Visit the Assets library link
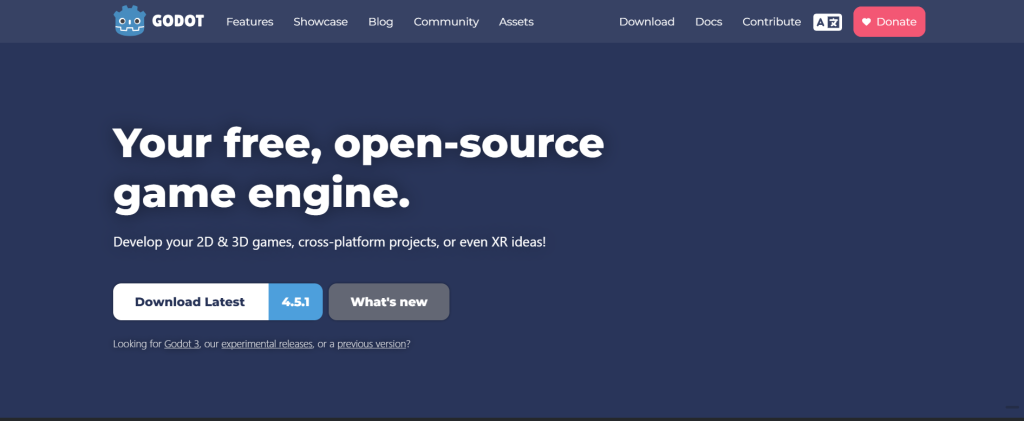This screenshot has width=1024, height=421. click(x=516, y=22)
